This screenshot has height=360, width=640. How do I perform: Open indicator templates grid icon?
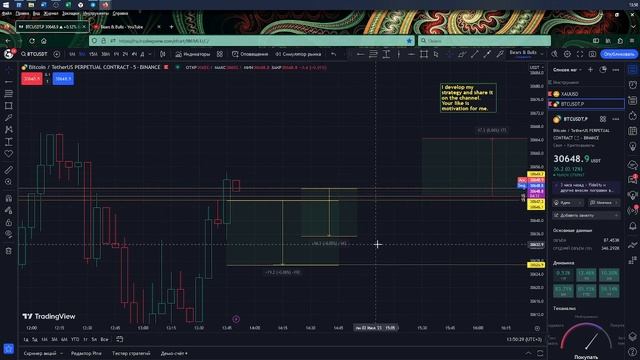pyautogui.click(x=220, y=54)
